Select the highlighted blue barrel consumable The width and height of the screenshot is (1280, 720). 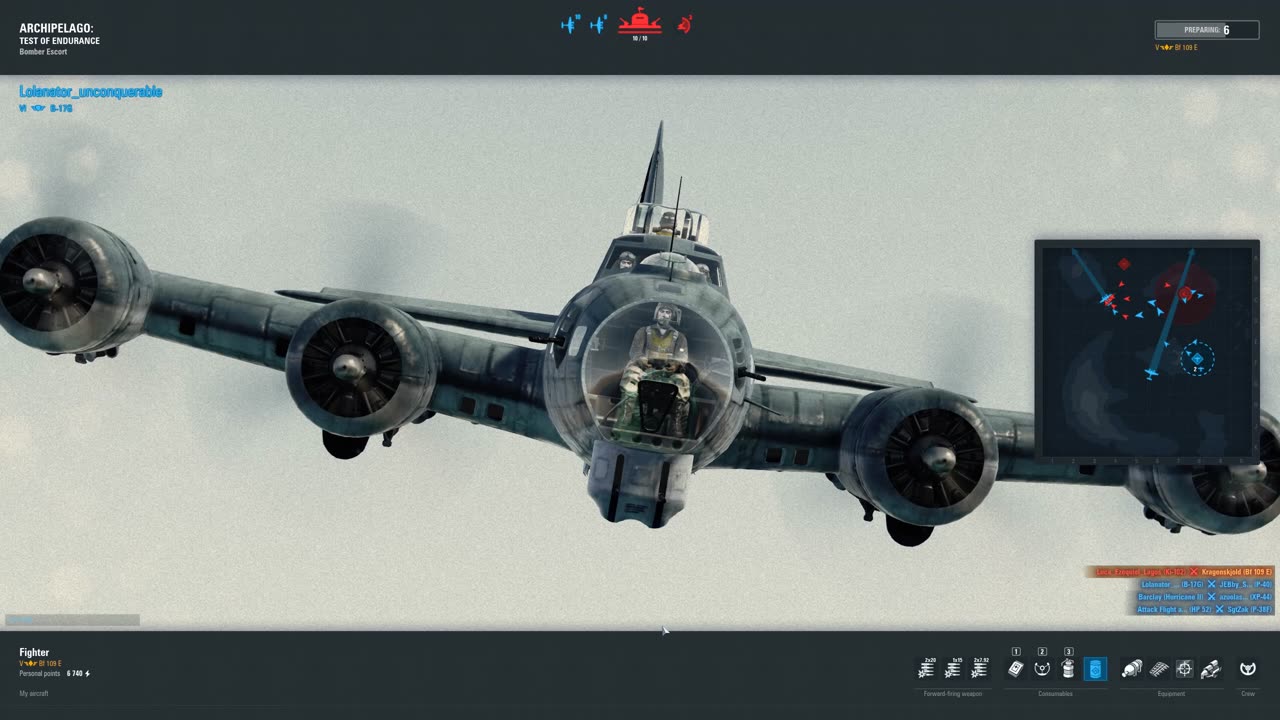click(1095, 669)
